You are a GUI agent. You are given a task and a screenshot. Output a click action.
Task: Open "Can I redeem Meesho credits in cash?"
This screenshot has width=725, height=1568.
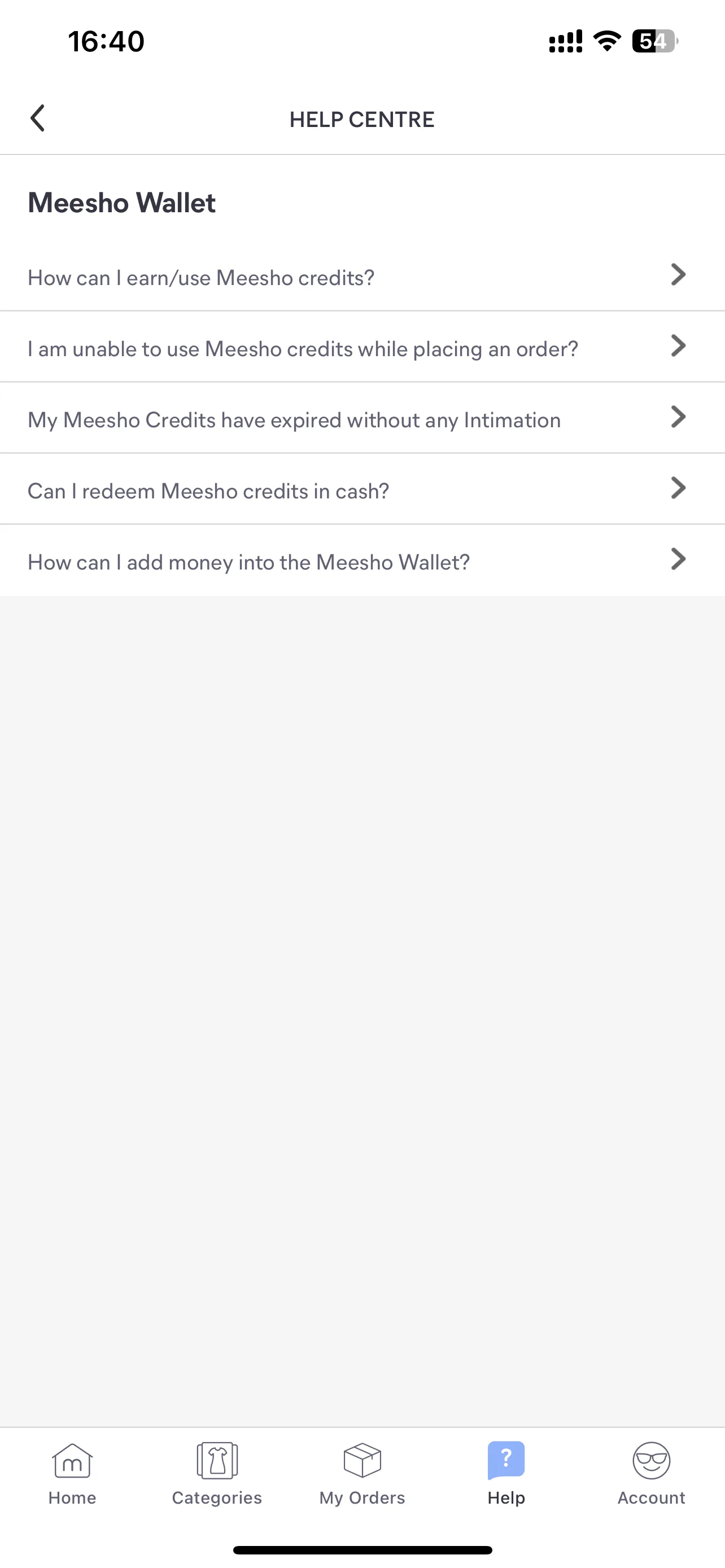[362, 490]
